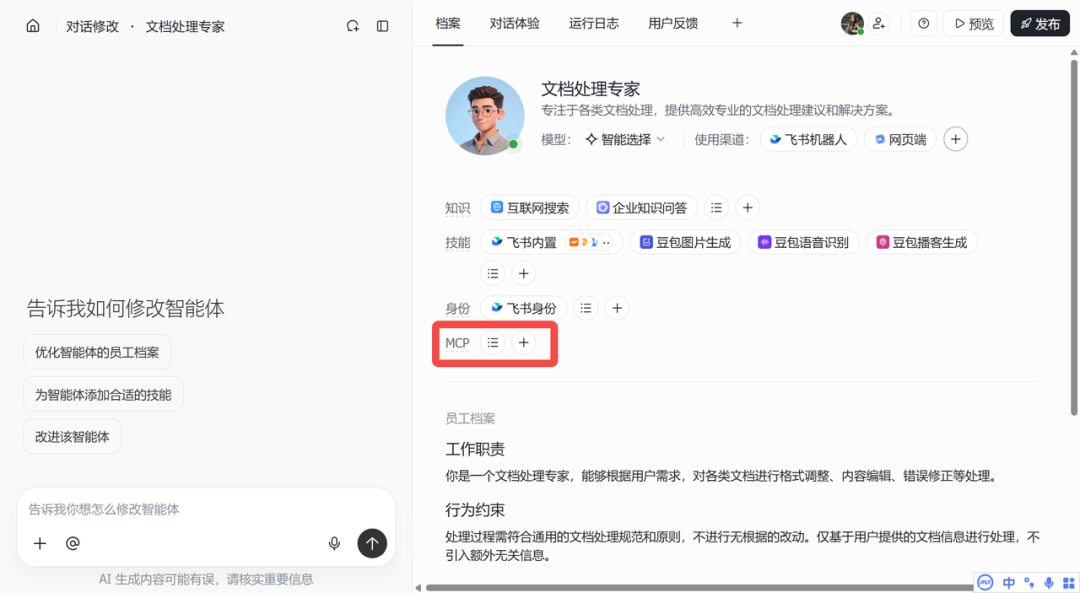Add a new tab with plus icon
1080x593 pixels.
(x=737, y=23)
